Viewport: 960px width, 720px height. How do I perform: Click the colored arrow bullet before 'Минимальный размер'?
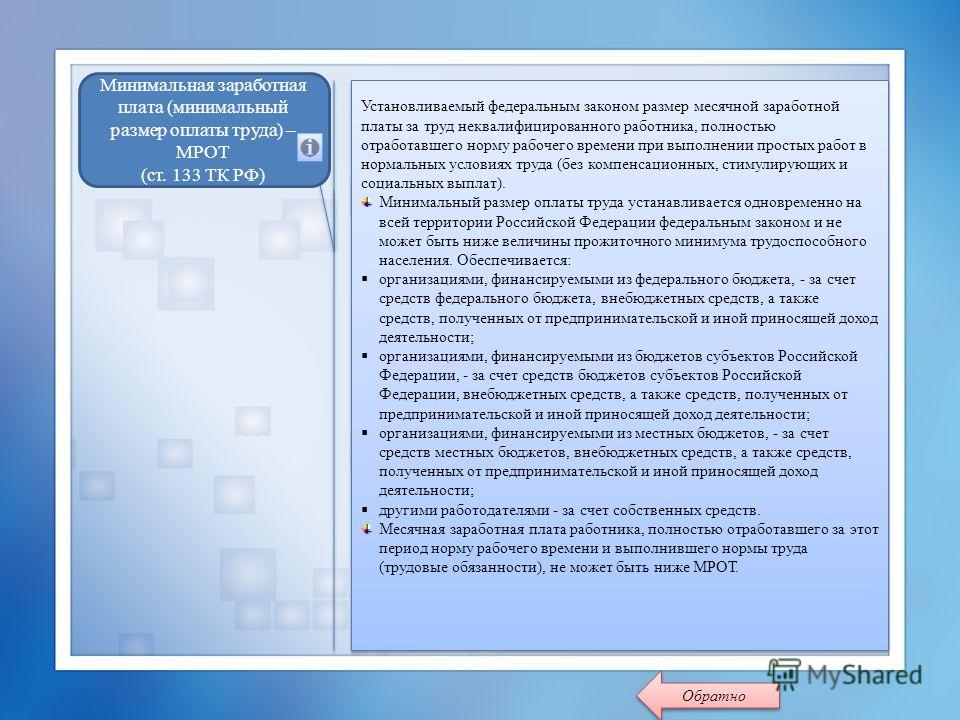click(x=366, y=202)
